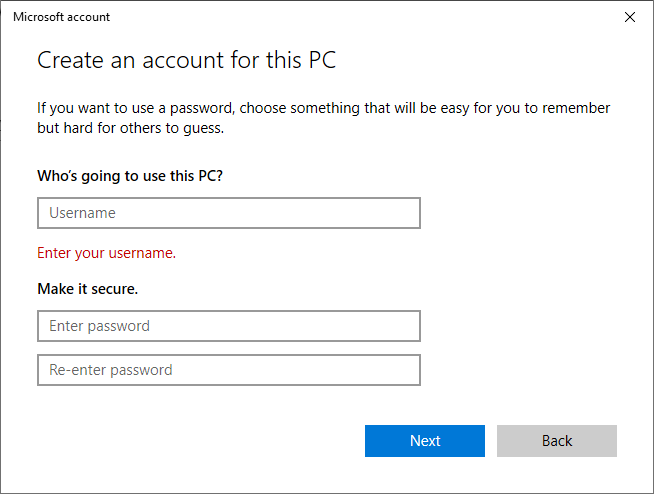
Task: Focus the Enter password field
Action: pos(228,326)
